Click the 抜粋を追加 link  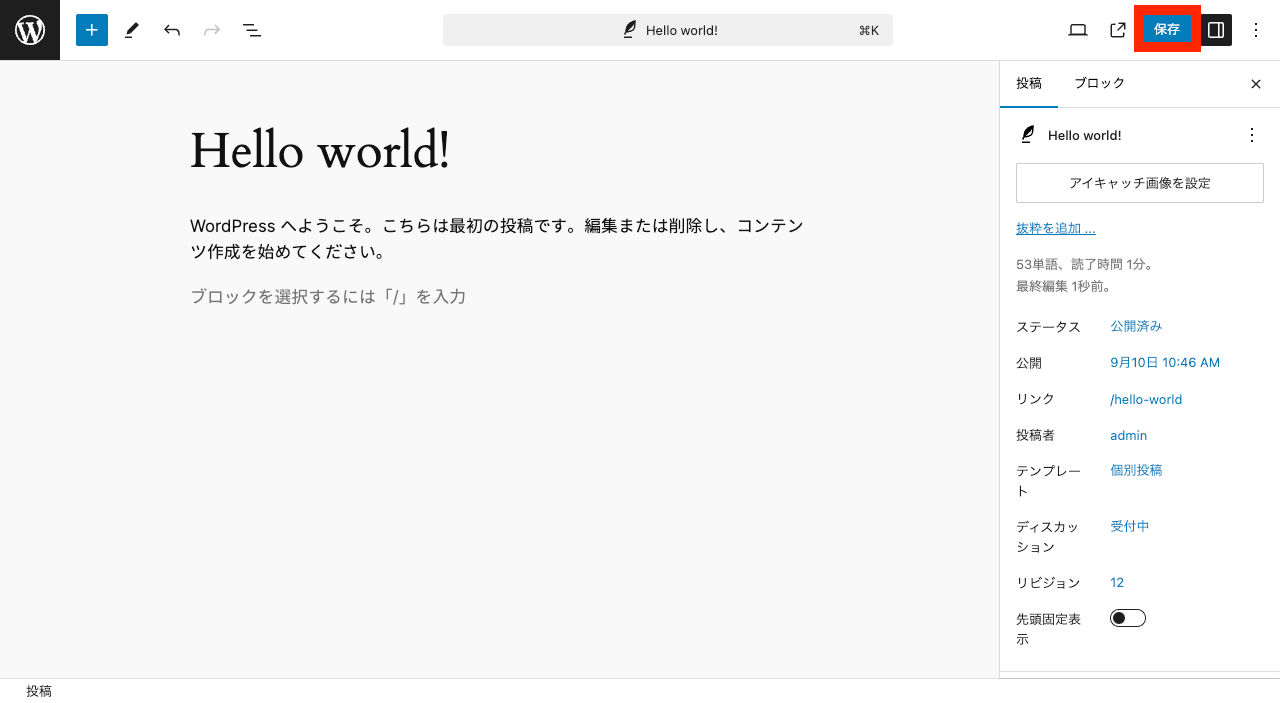point(1056,229)
